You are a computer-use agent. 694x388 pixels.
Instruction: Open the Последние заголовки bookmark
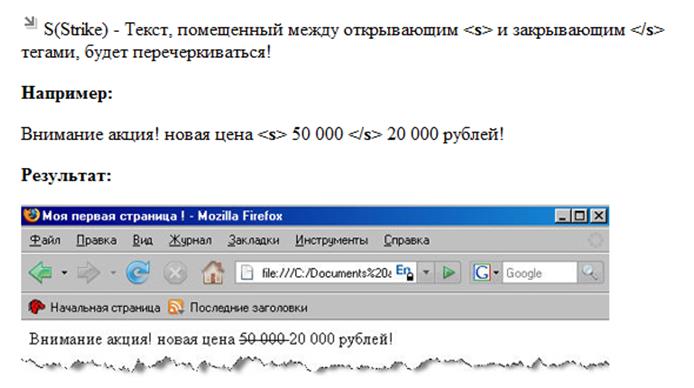tap(238, 307)
